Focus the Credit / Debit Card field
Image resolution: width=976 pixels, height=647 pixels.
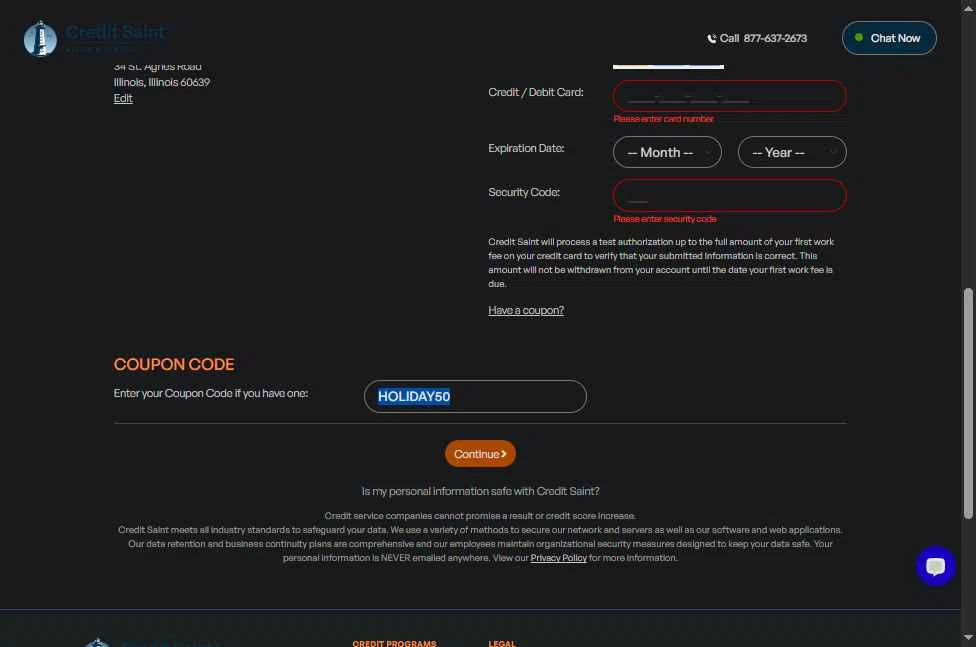pos(730,97)
